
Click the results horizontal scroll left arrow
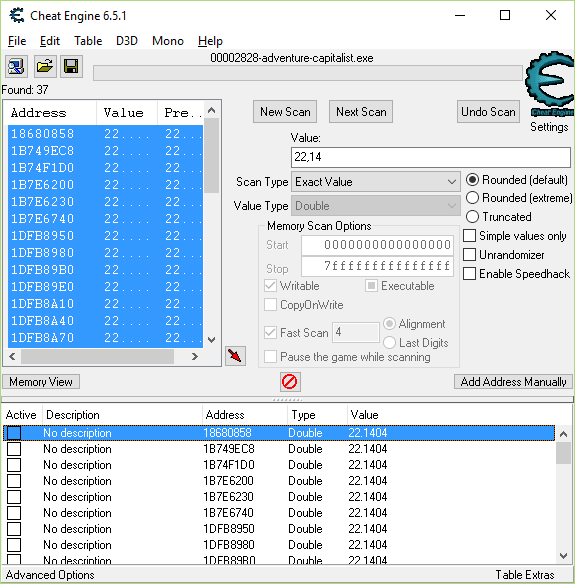(12, 356)
